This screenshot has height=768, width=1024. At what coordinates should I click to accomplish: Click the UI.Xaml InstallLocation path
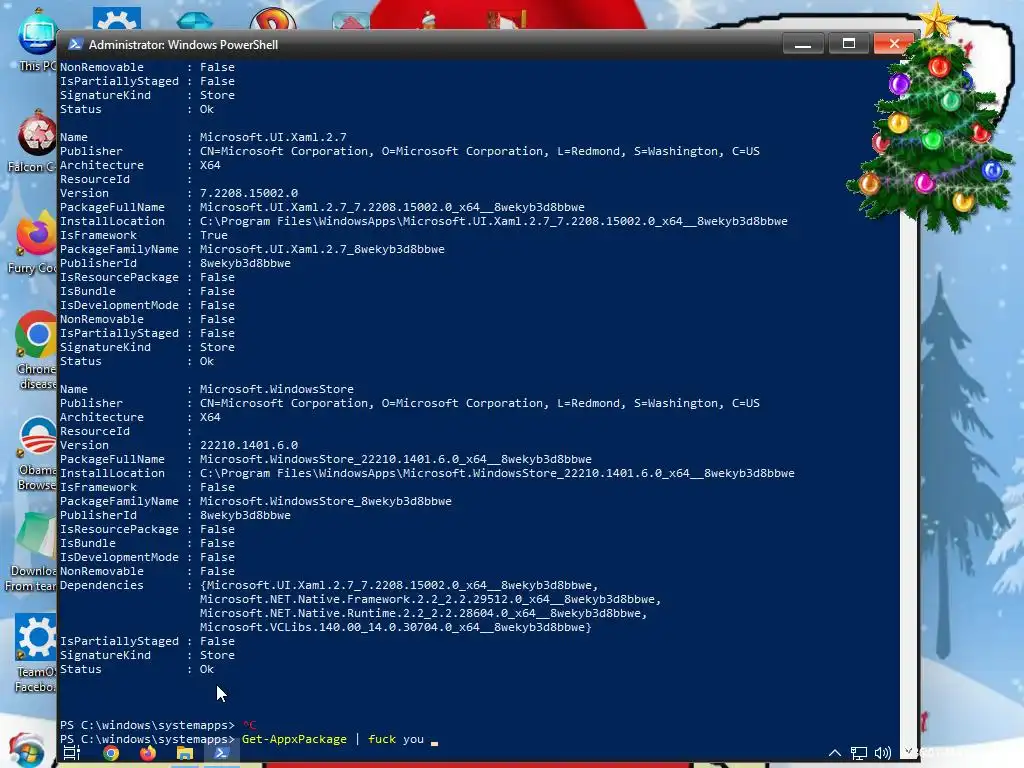coord(494,221)
